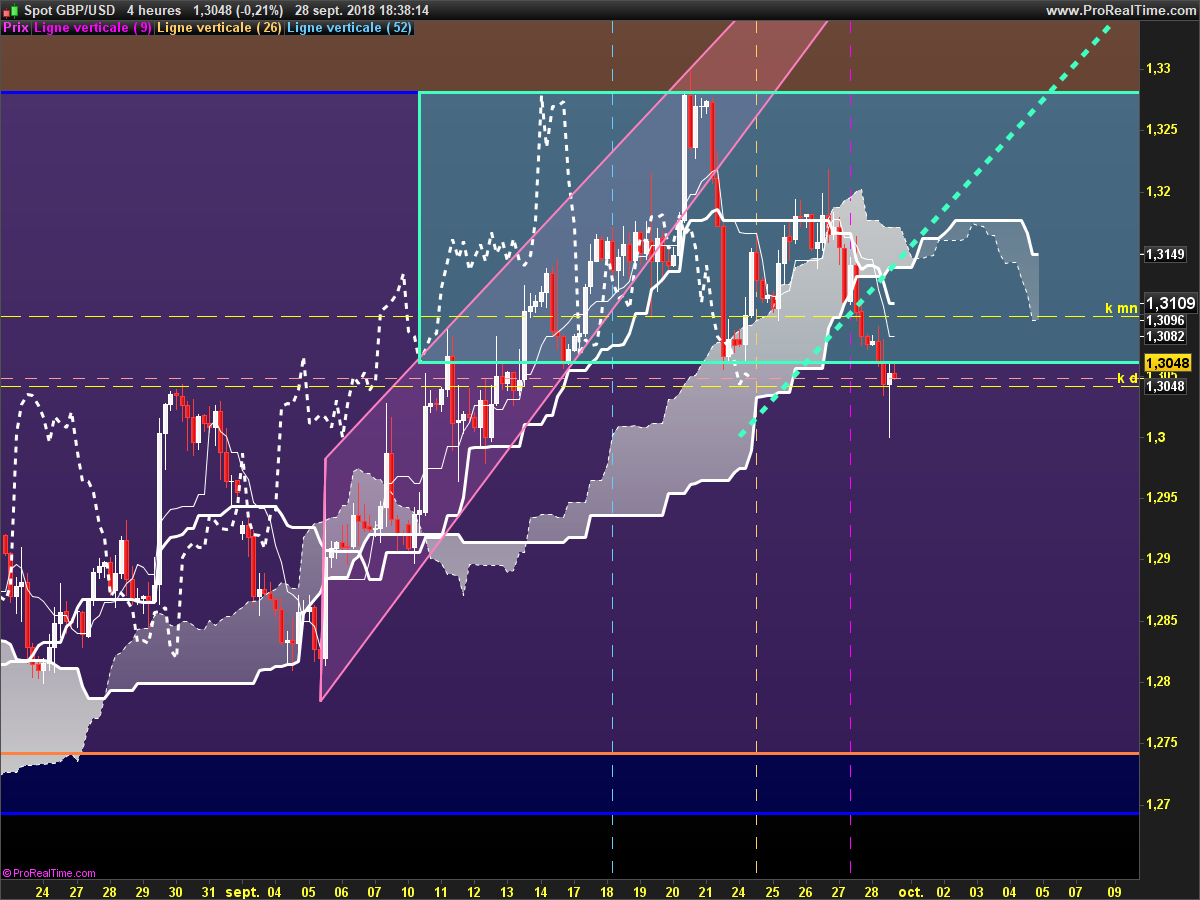This screenshot has width=1200, height=900.
Task: Click the 'k mn' yellow line label
Action: coord(1121,308)
